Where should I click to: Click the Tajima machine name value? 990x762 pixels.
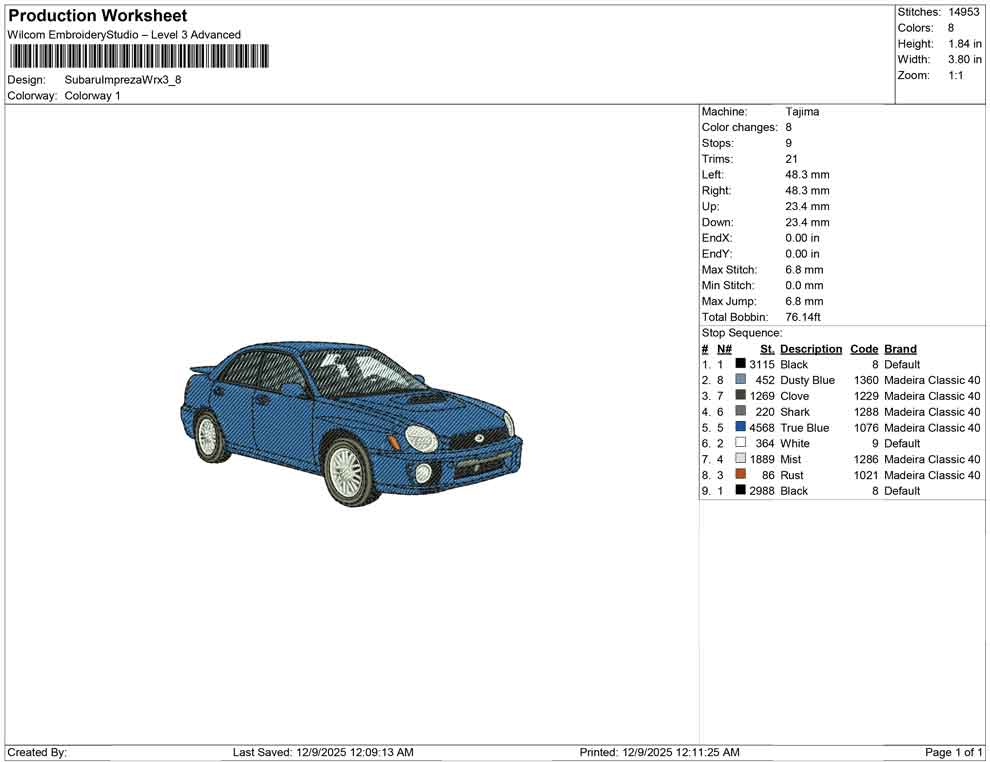click(803, 111)
